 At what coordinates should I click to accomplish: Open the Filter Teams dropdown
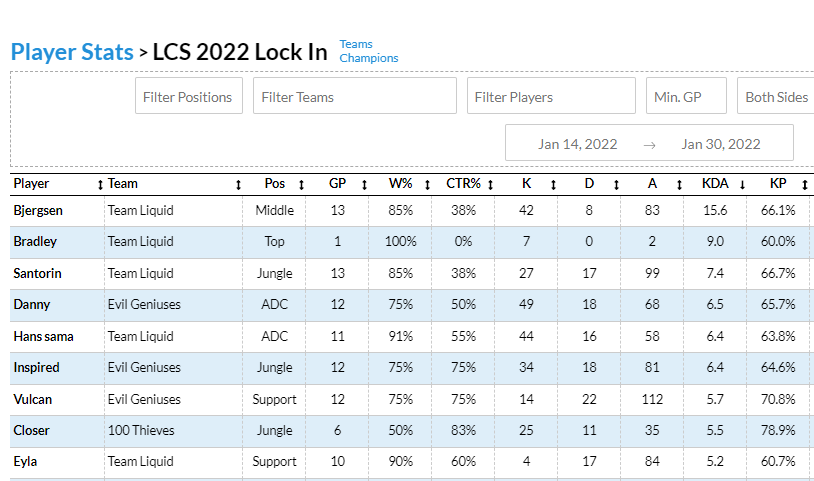coord(354,97)
